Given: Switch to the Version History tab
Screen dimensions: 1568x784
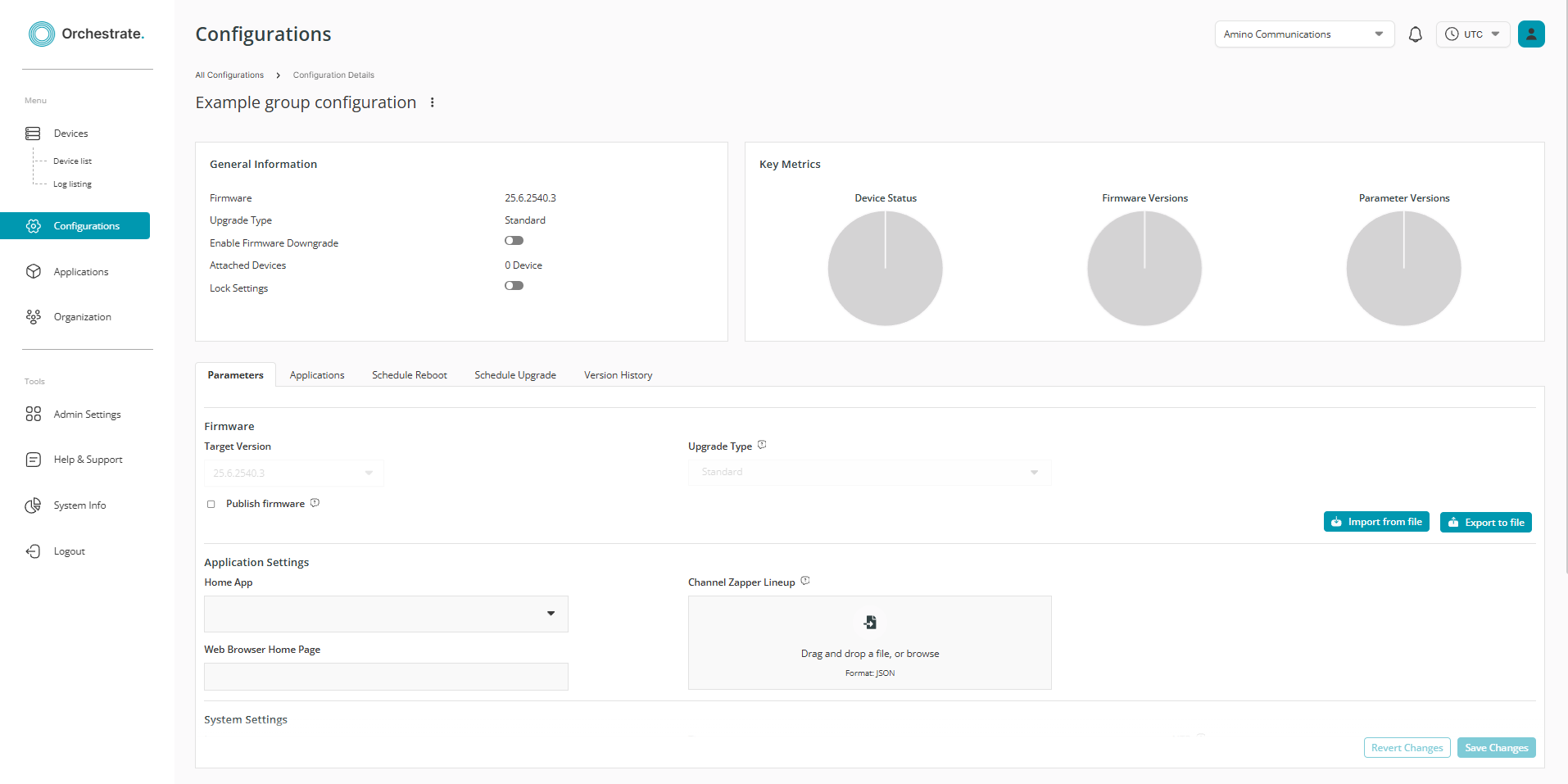Looking at the screenshot, I should (618, 375).
